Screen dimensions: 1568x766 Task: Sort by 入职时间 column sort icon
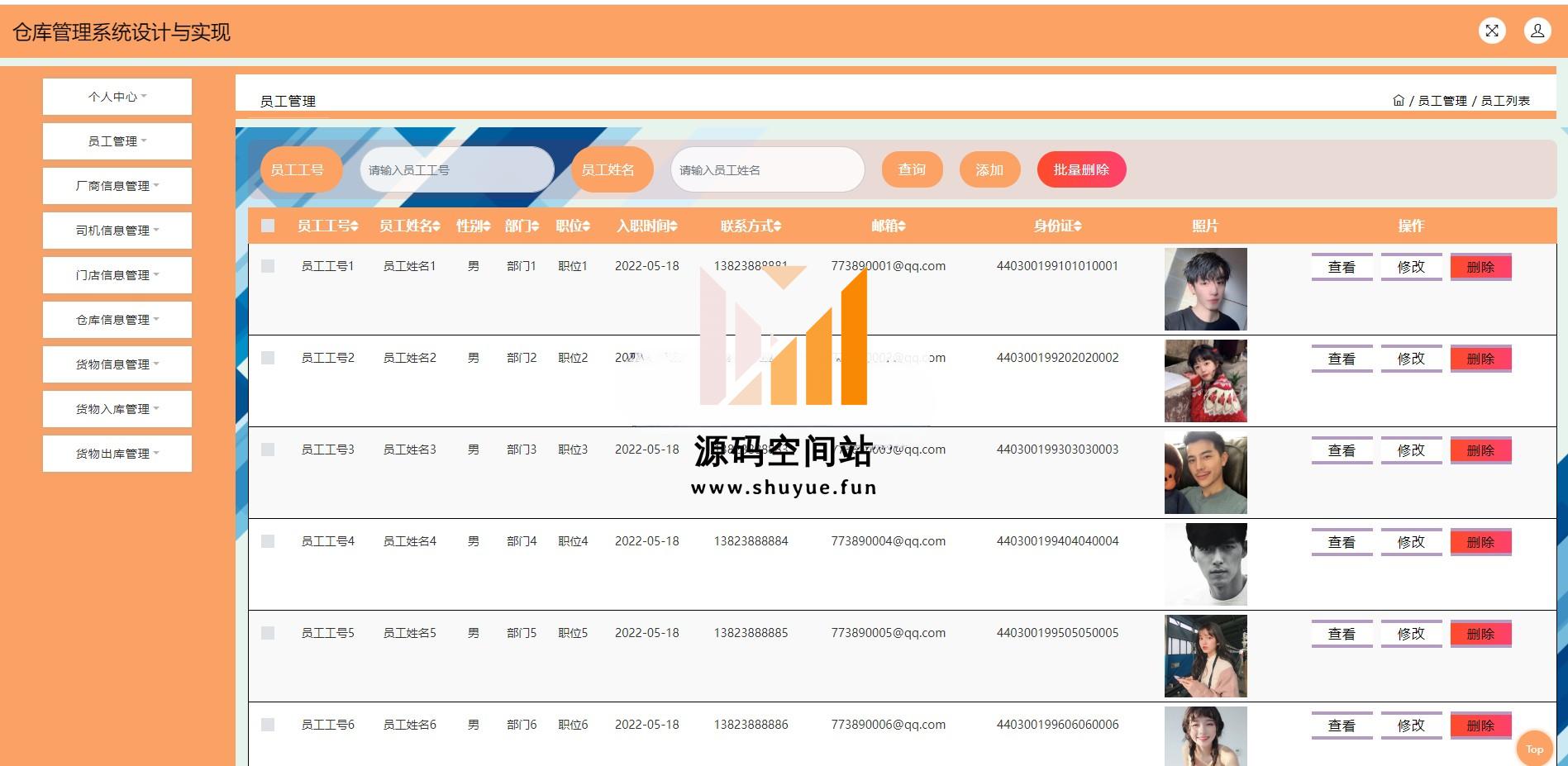[673, 226]
